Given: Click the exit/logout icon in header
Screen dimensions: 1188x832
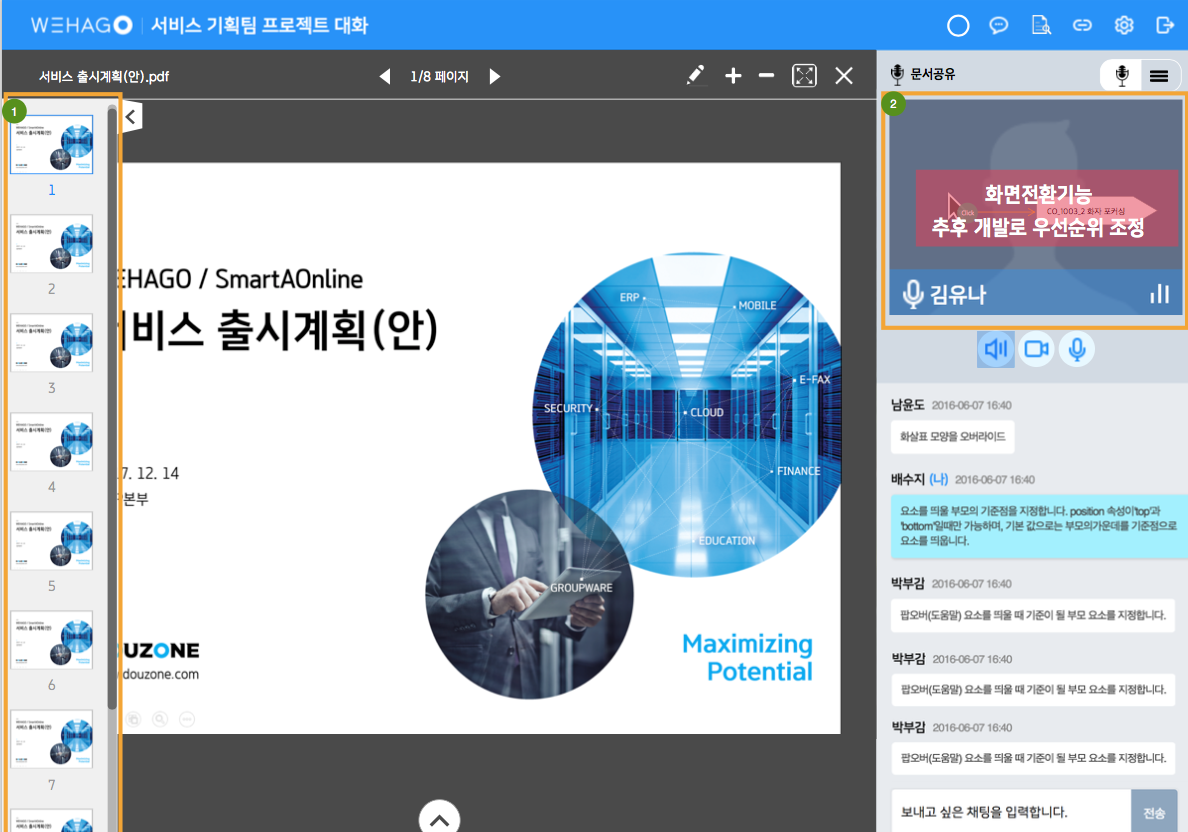Looking at the screenshot, I should [x=1165, y=26].
